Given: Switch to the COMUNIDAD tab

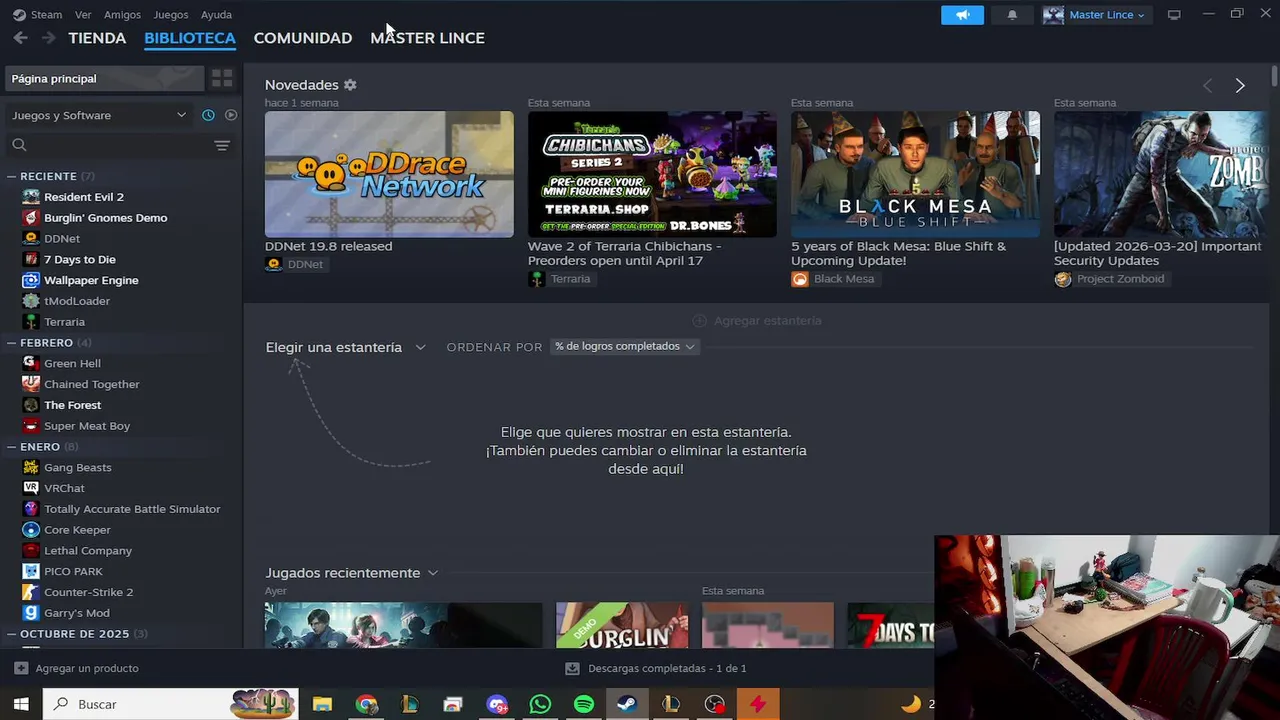Looking at the screenshot, I should [303, 38].
